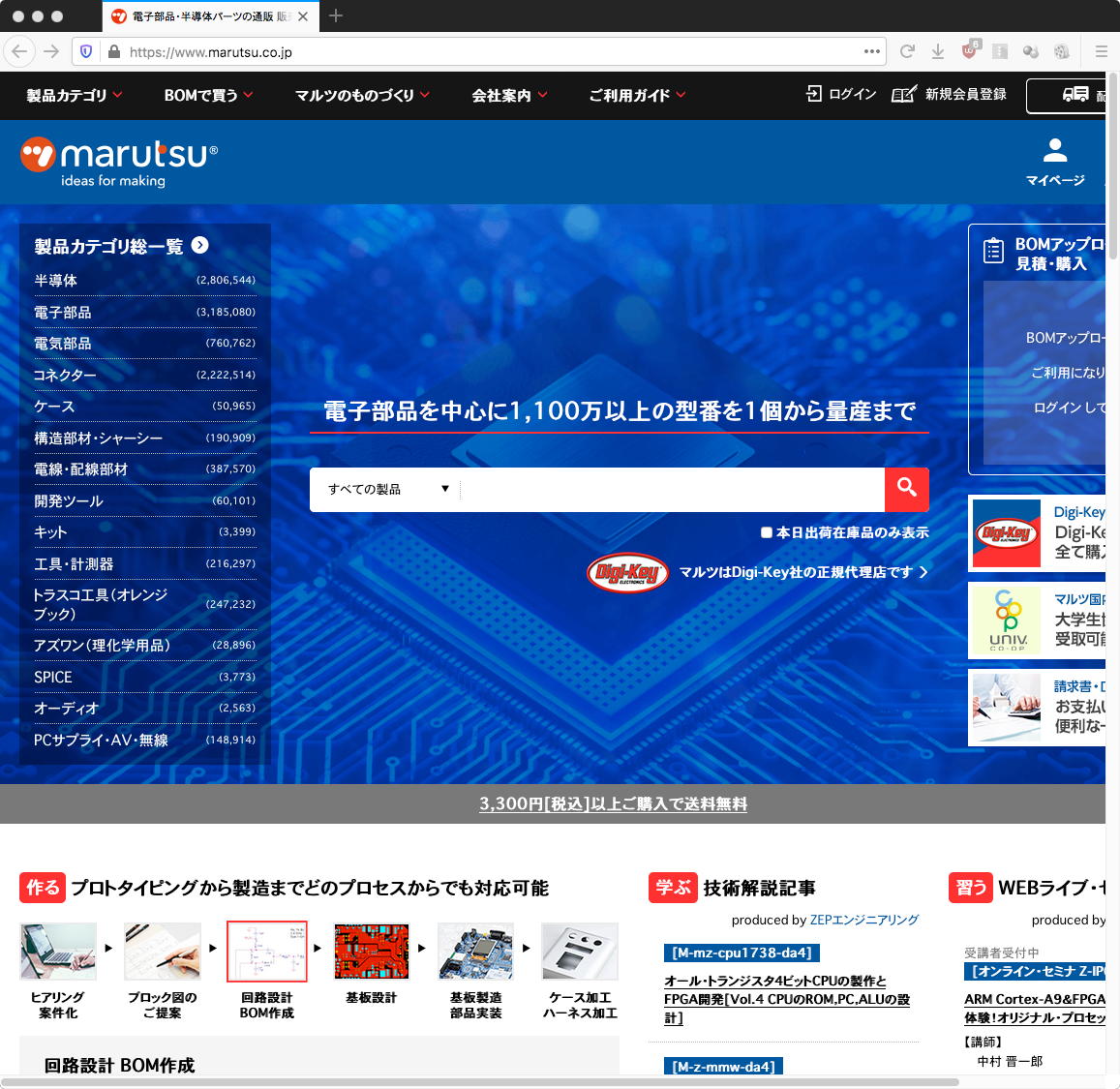Click the browser forward arrow
This screenshot has width=1120, height=1089.
[x=51, y=51]
